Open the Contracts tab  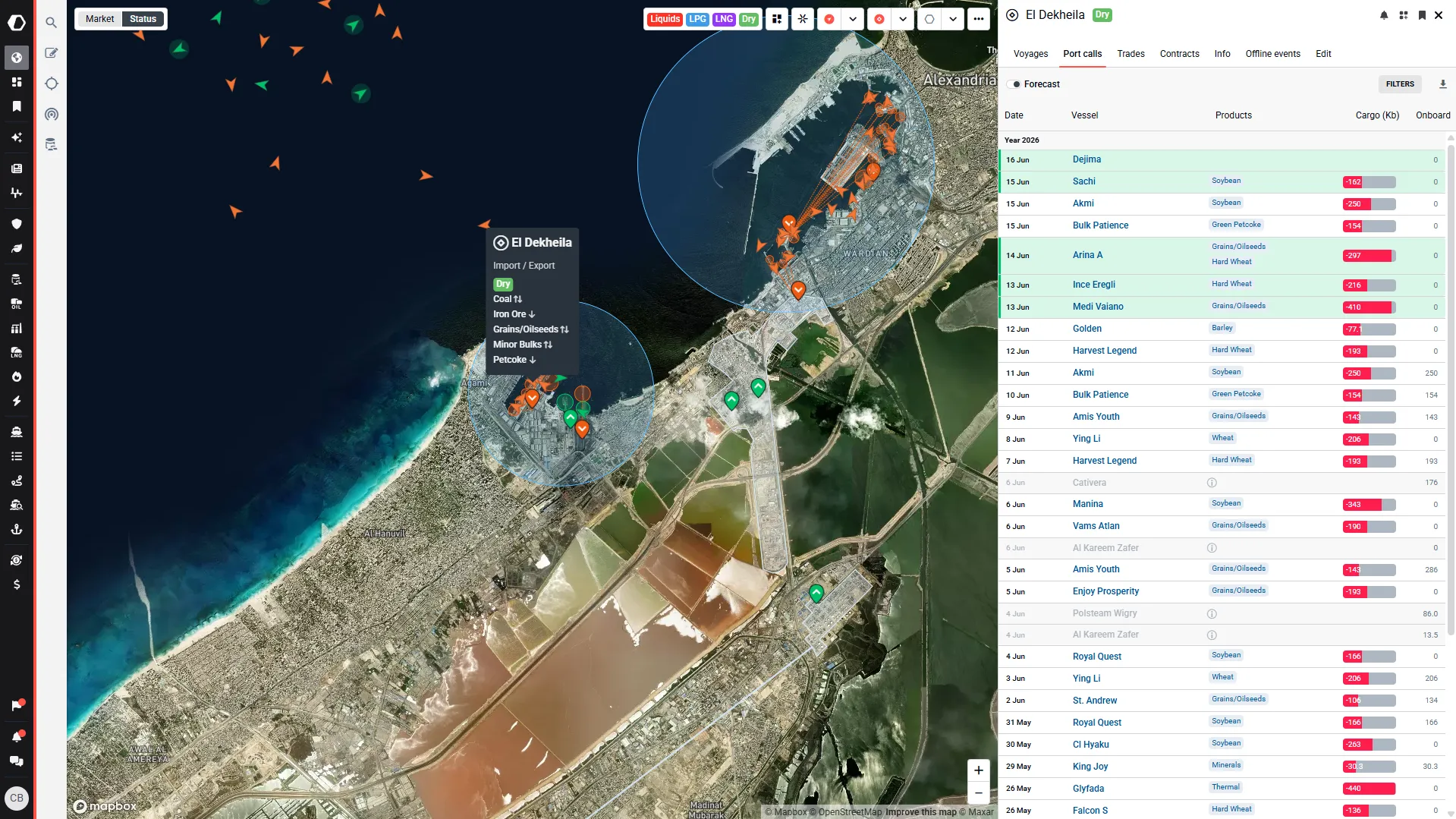[1179, 54]
